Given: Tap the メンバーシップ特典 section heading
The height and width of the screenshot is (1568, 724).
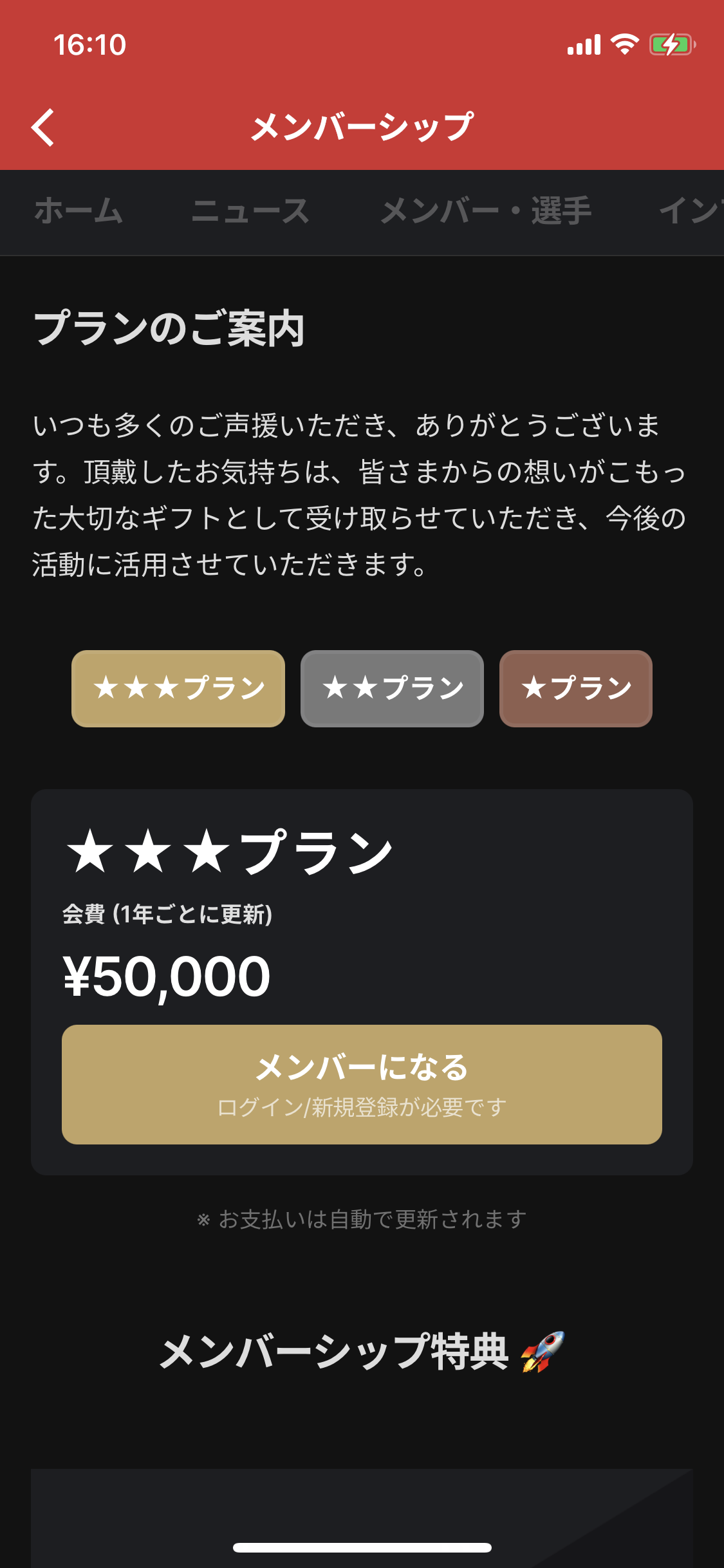Looking at the screenshot, I should 335,1352.
